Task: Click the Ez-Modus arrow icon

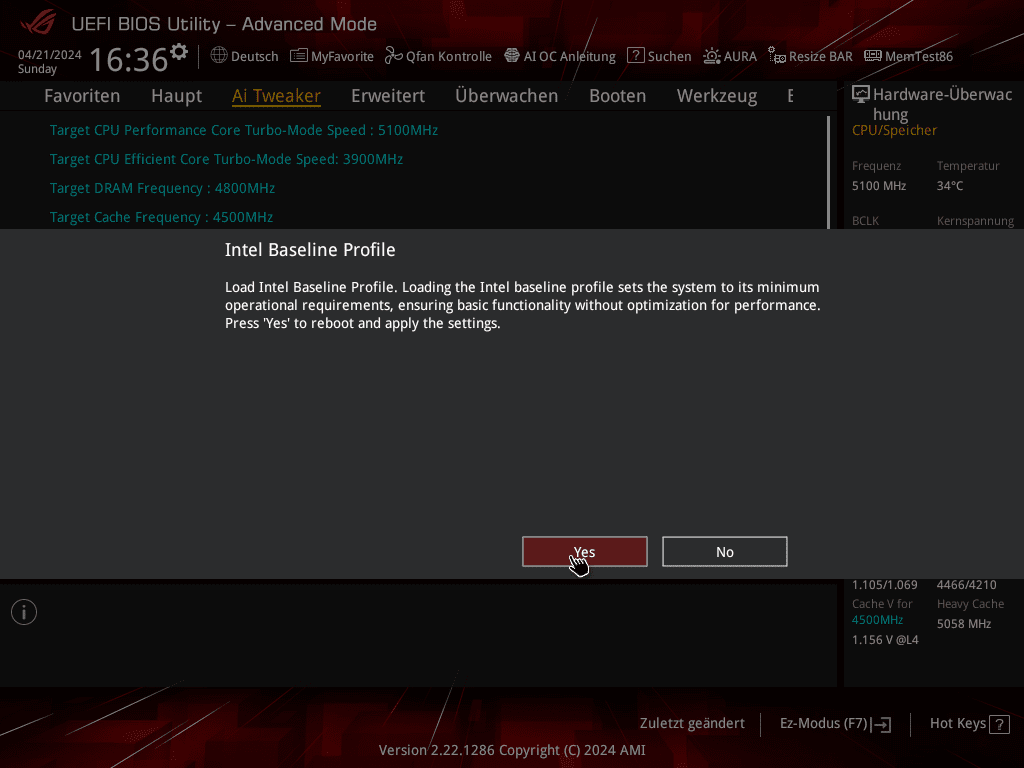Action: click(x=881, y=724)
